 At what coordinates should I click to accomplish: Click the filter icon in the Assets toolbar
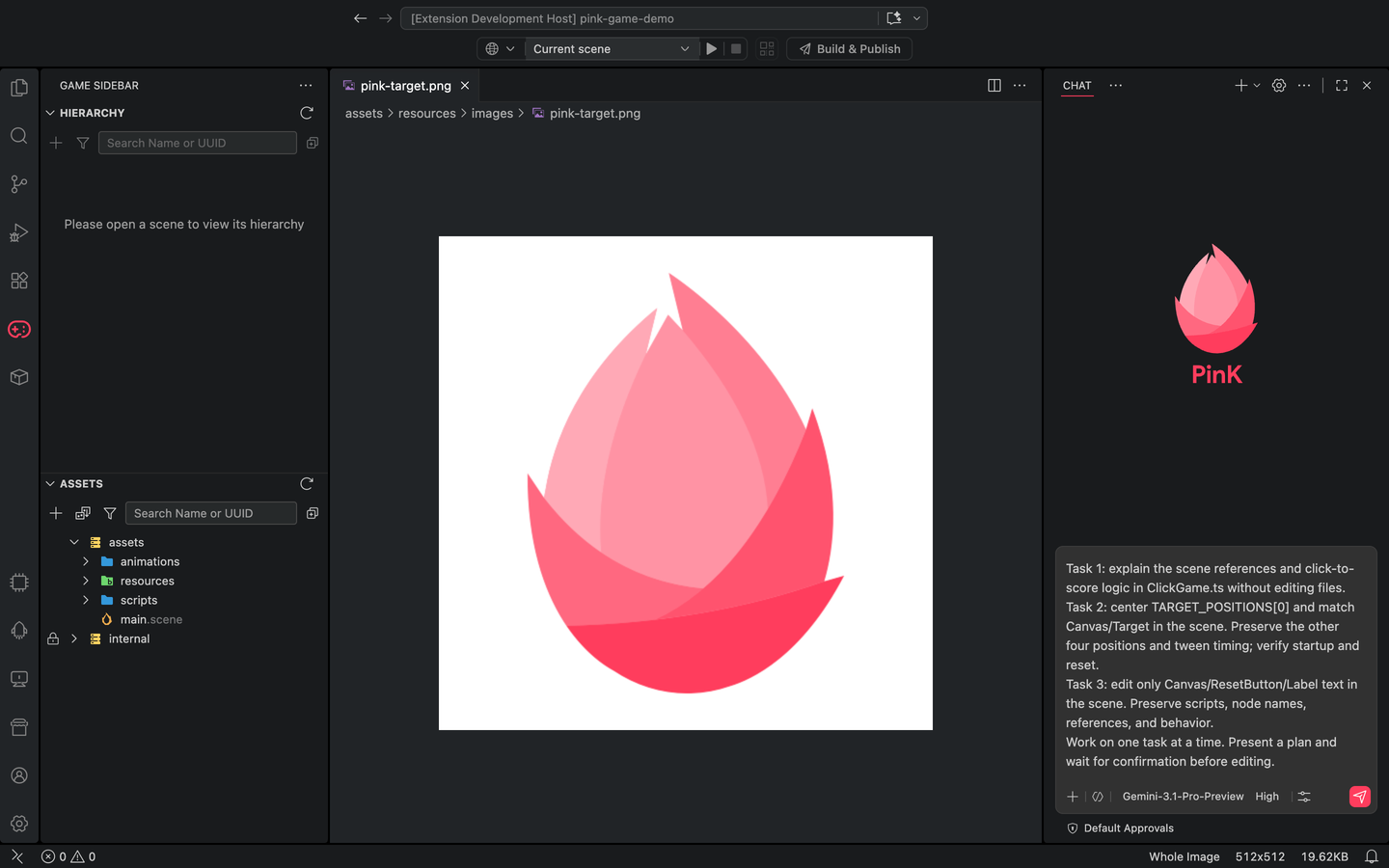pos(110,513)
